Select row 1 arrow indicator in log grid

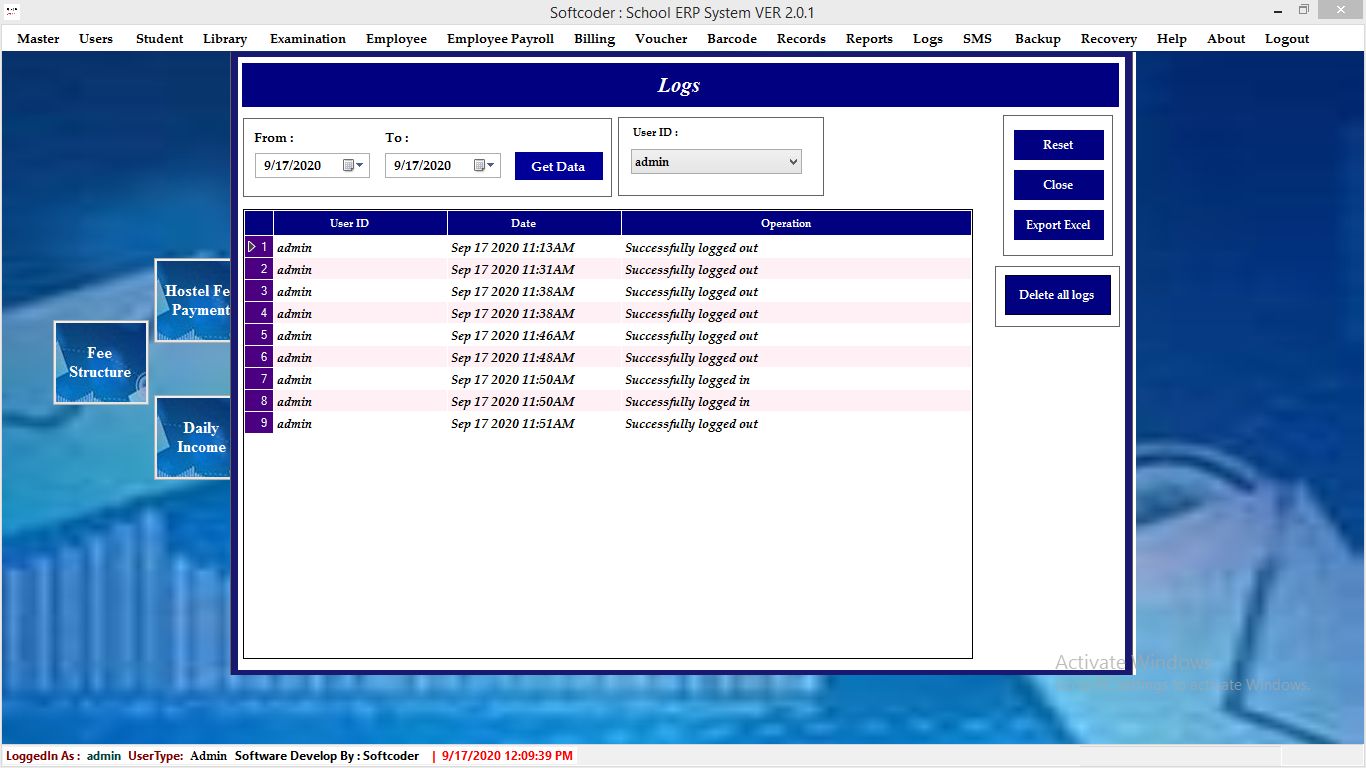point(252,247)
